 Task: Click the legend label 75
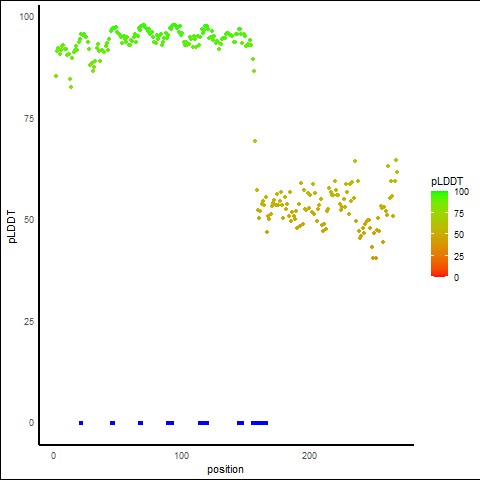coord(459,214)
